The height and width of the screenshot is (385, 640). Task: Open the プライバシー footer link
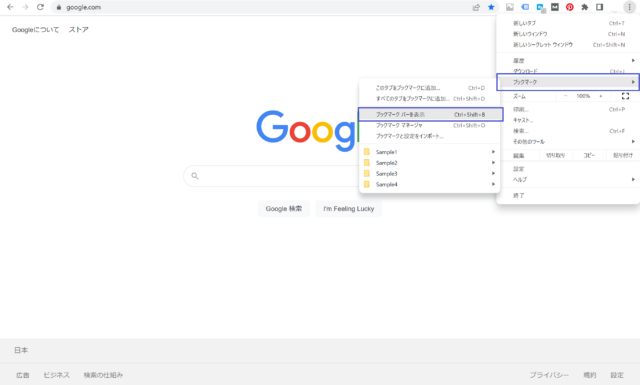click(x=549, y=375)
